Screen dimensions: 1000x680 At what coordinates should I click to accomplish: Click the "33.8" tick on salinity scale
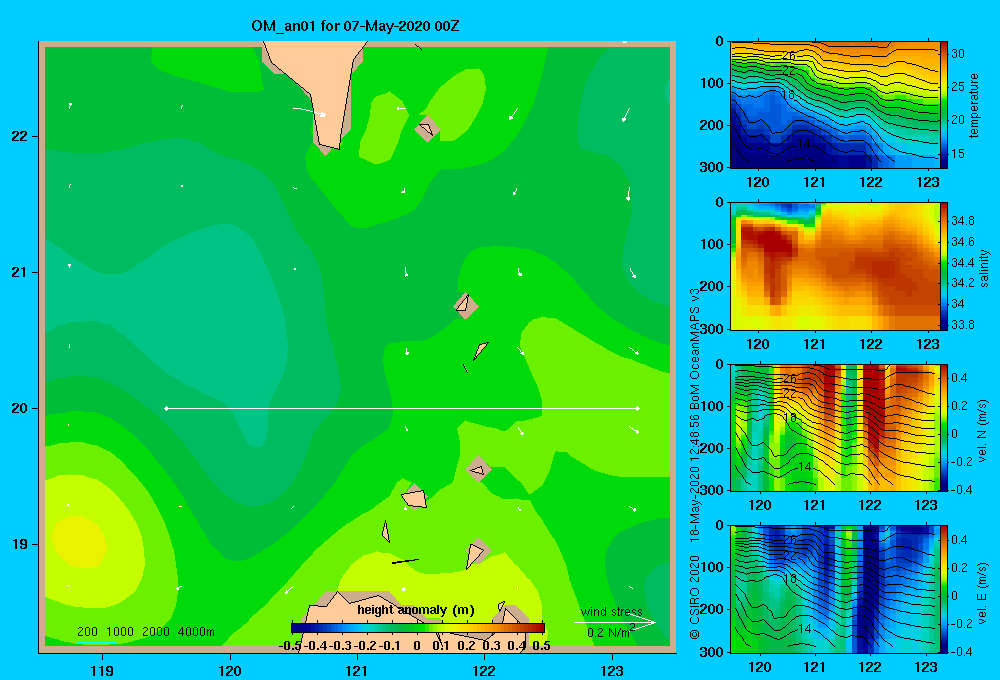[962, 325]
